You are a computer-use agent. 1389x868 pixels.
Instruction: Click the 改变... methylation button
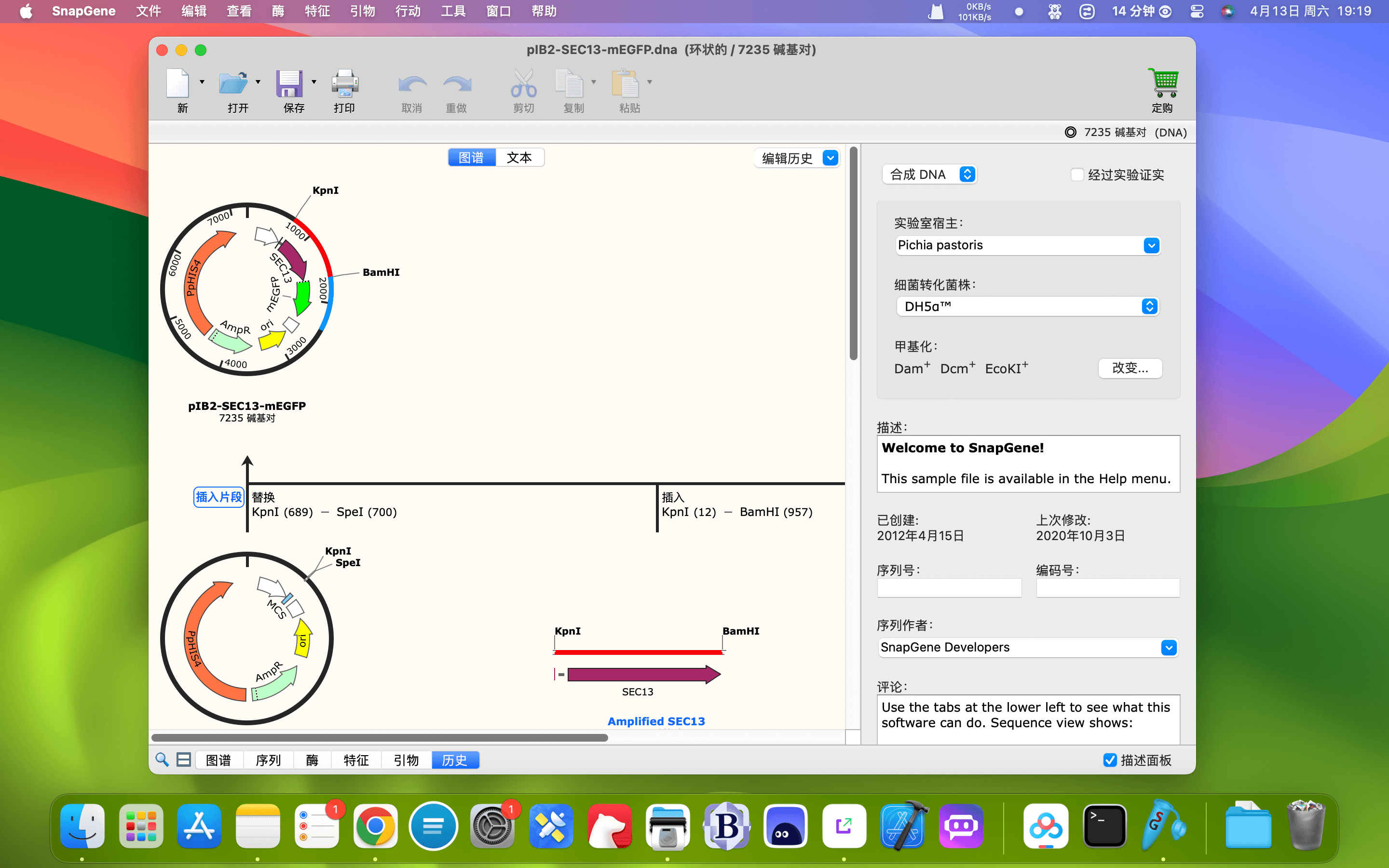click(1130, 368)
